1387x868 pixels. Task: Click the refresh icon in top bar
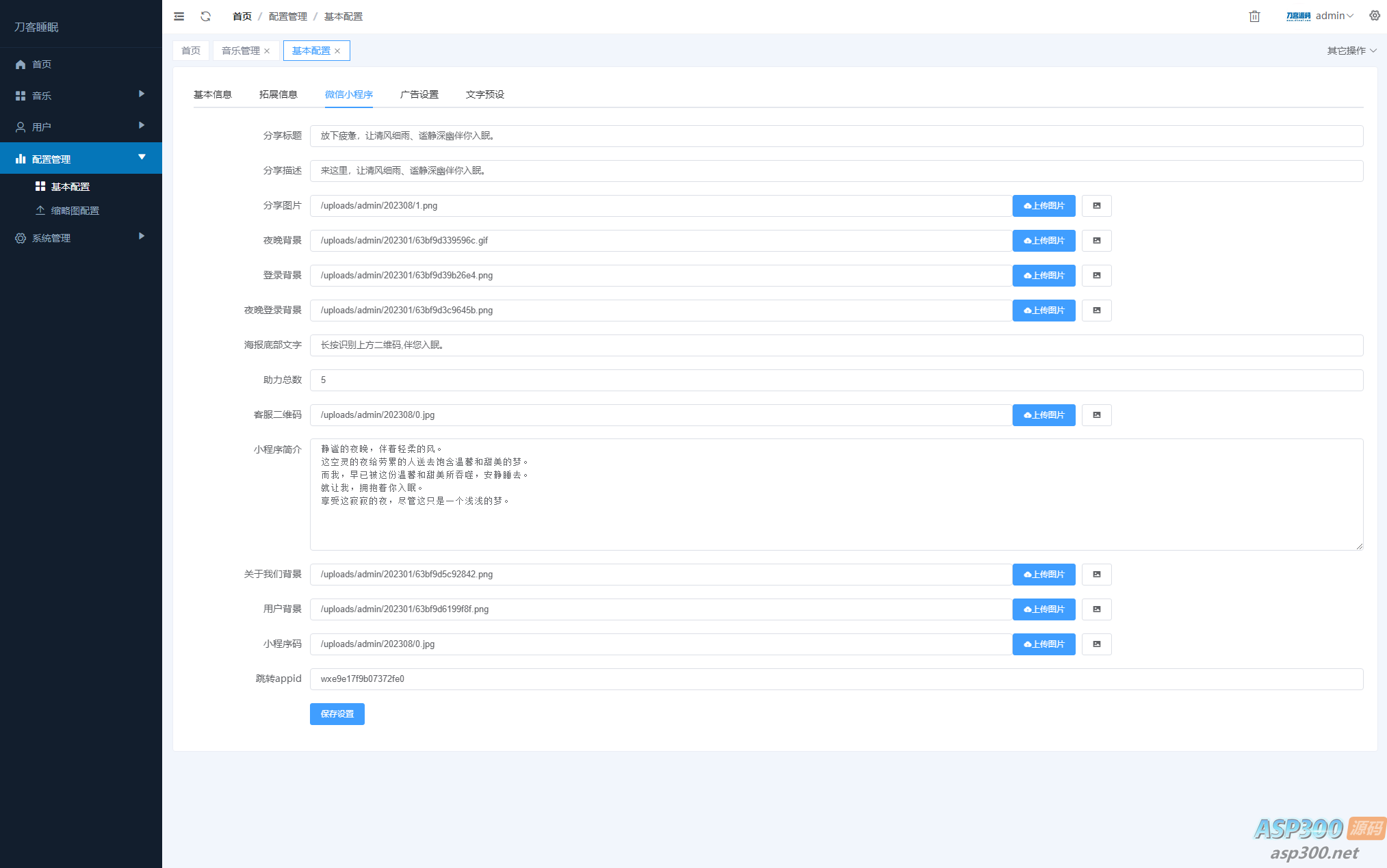[205, 16]
